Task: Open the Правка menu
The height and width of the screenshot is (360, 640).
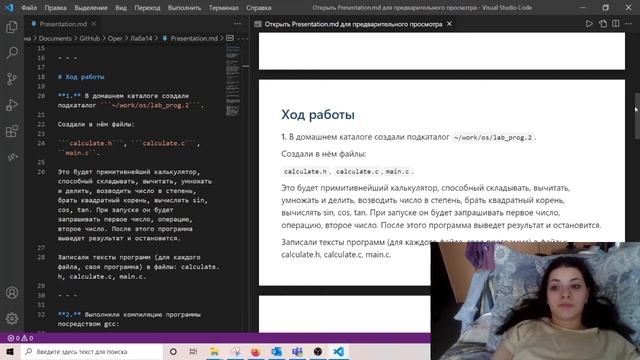Action: 56,8
